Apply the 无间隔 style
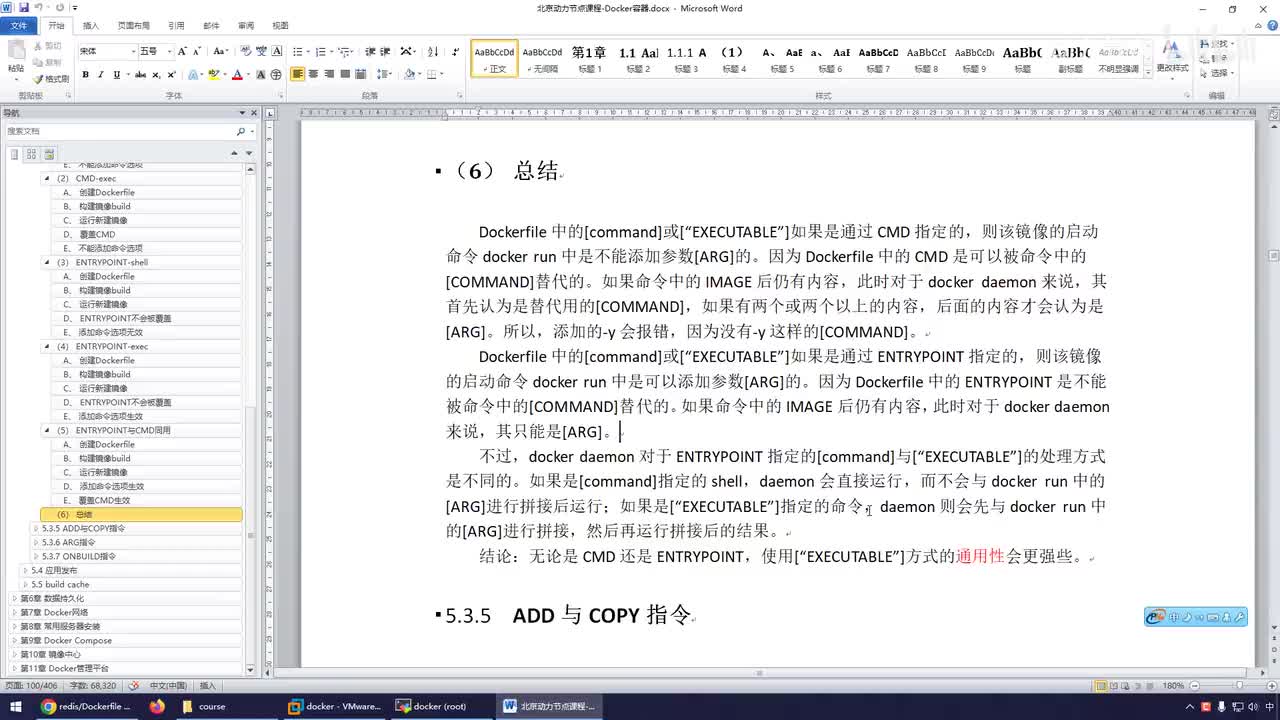 (x=543, y=59)
